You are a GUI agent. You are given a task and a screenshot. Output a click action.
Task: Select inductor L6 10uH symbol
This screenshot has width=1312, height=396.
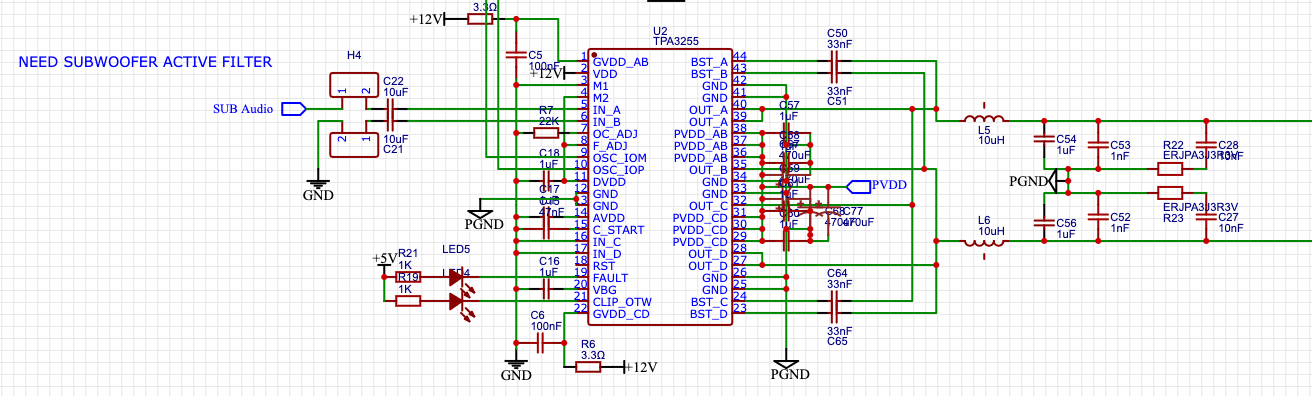point(984,242)
